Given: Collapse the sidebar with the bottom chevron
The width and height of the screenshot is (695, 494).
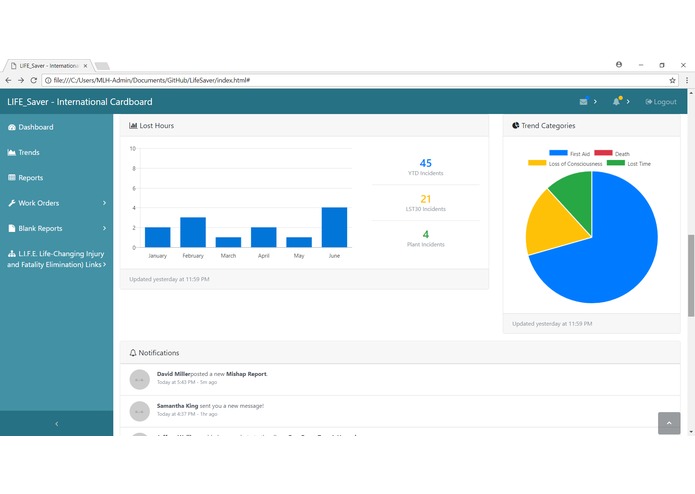Looking at the screenshot, I should point(57,424).
